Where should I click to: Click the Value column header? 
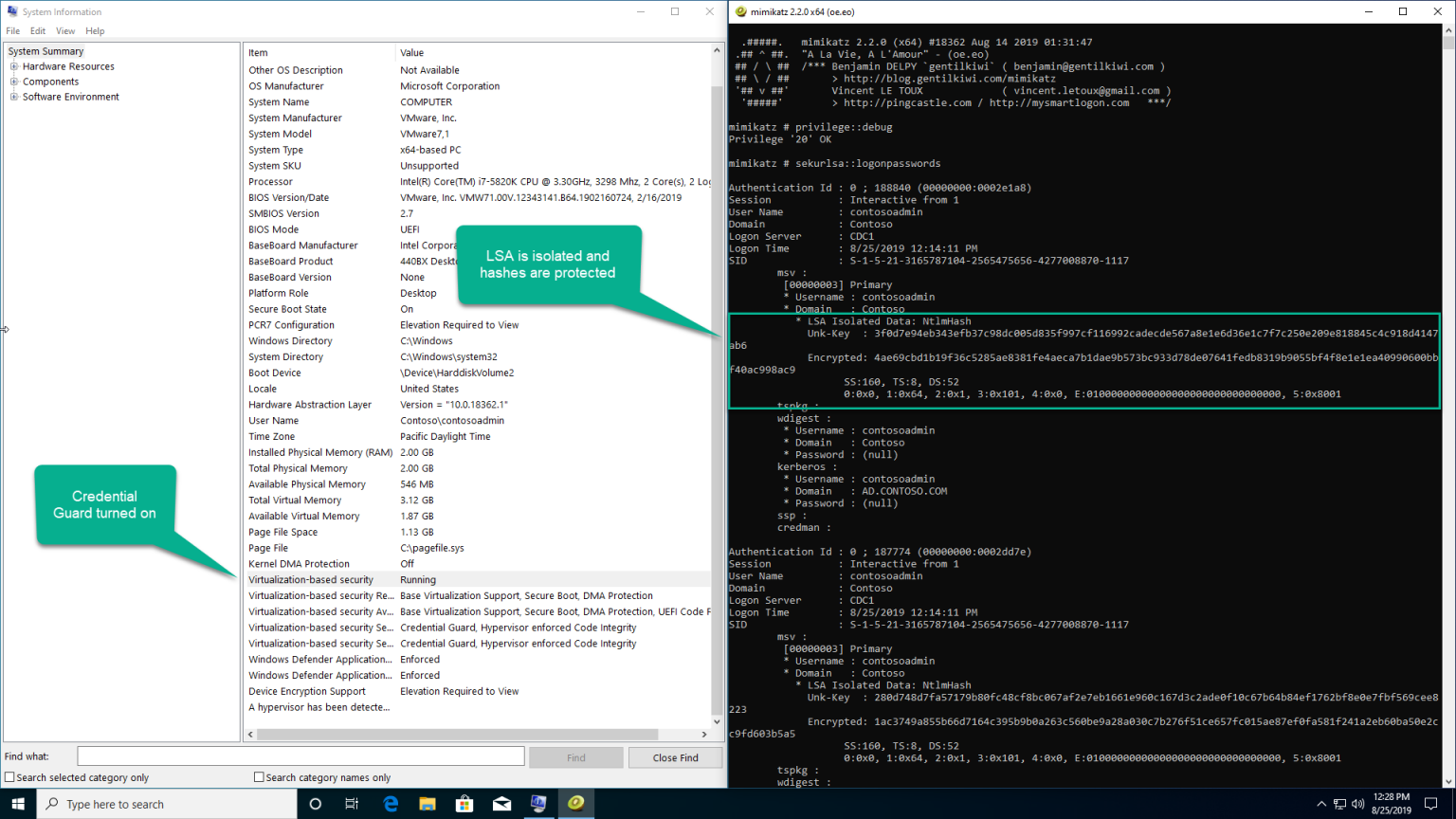click(553, 52)
